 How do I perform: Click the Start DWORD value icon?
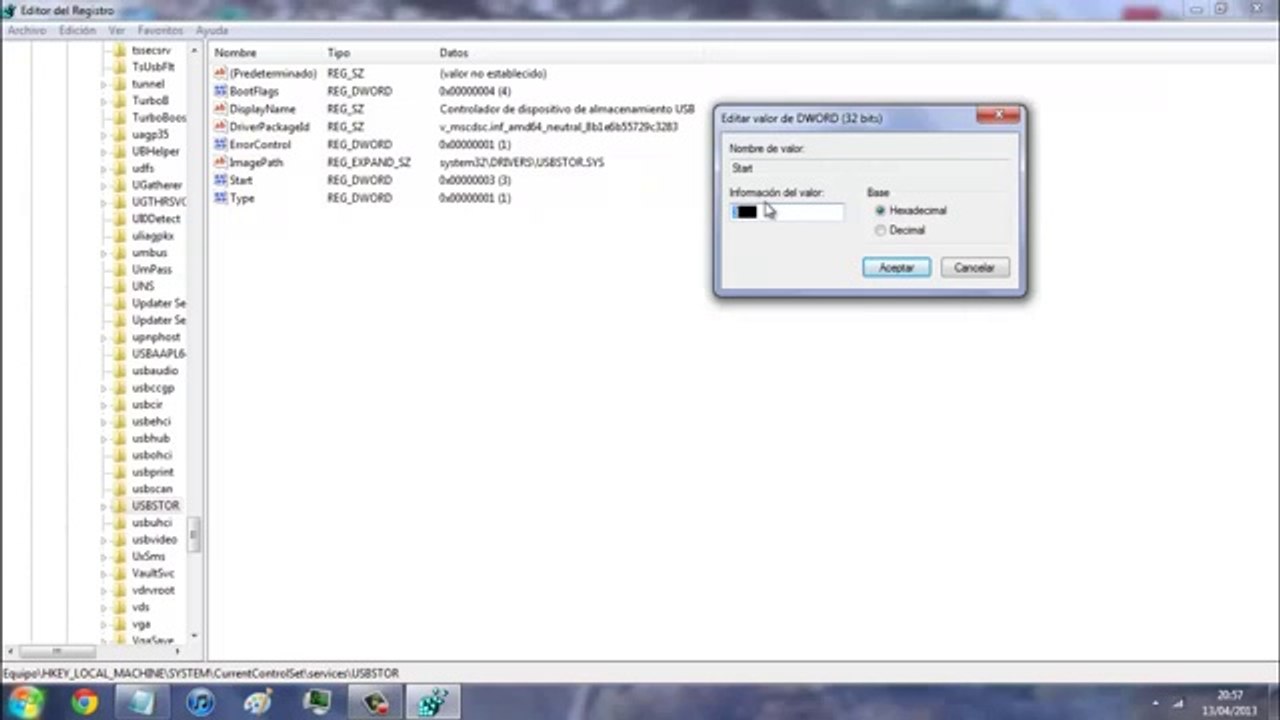(x=220, y=180)
